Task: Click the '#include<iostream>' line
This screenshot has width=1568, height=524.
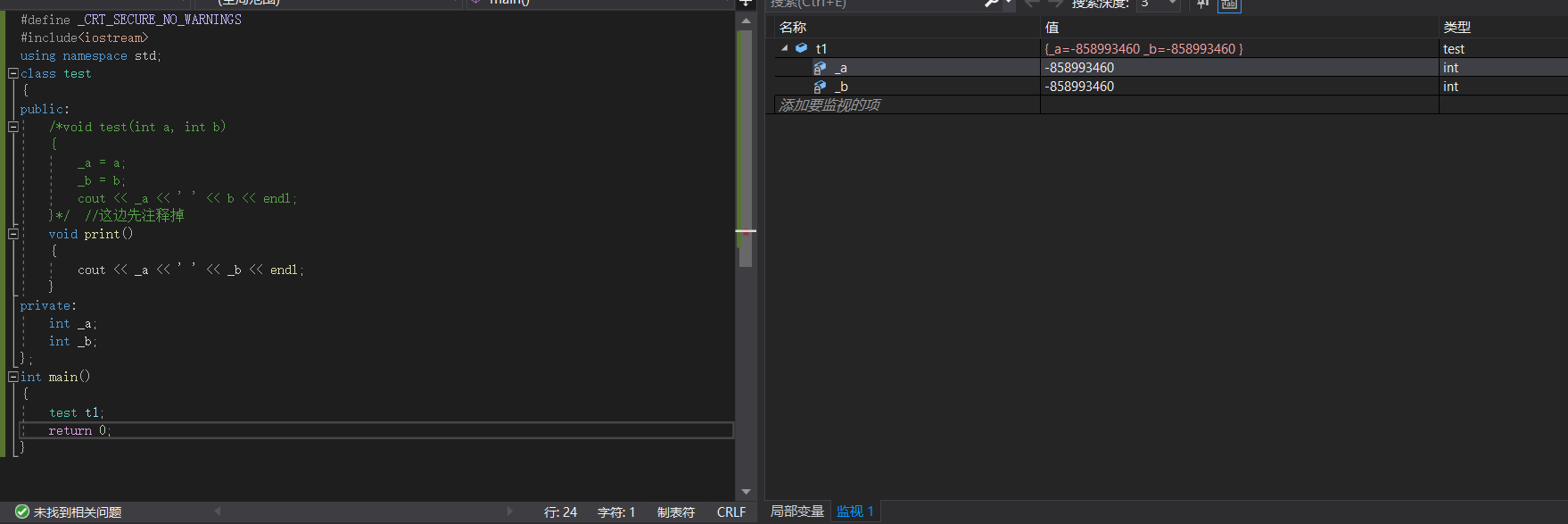Action: pyautogui.click(x=85, y=37)
